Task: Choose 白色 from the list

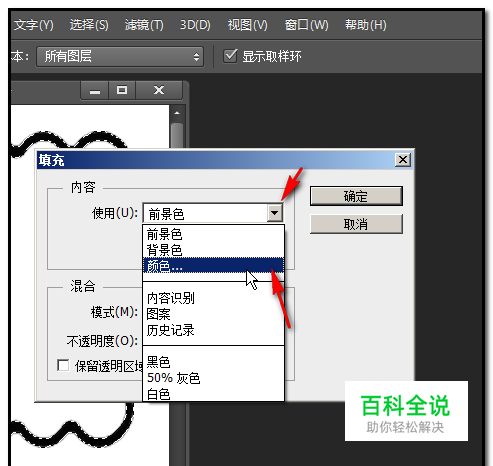Action: click(x=213, y=394)
